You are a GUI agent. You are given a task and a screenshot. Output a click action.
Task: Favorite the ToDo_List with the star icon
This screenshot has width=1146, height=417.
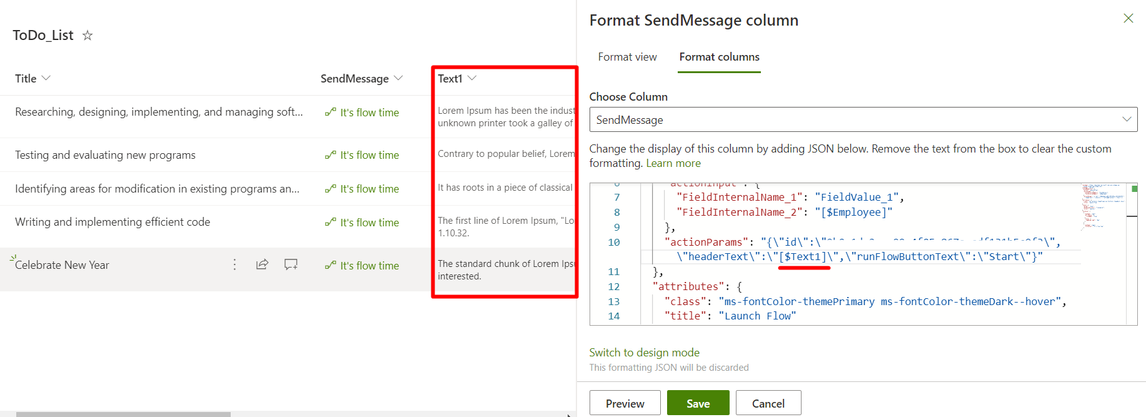(x=87, y=36)
